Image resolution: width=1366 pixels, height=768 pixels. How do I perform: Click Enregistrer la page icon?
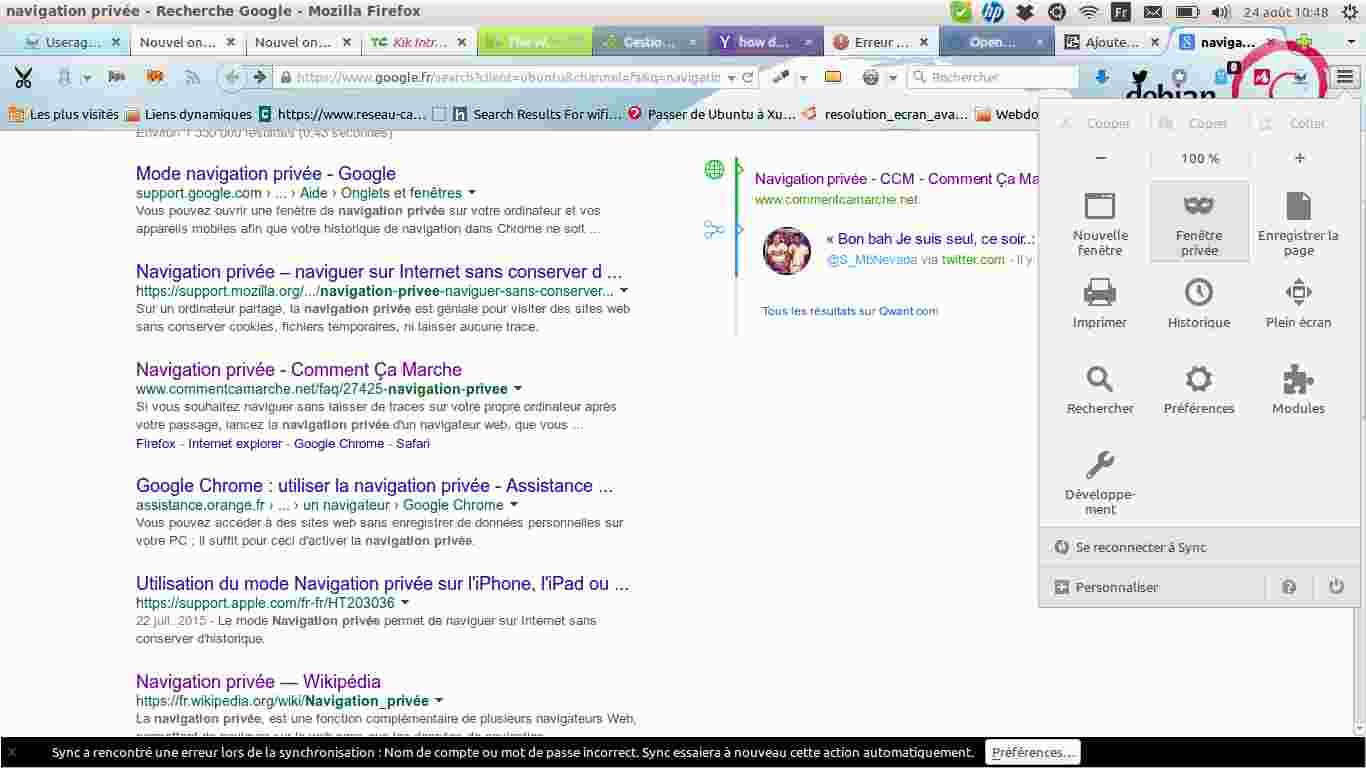[1298, 206]
